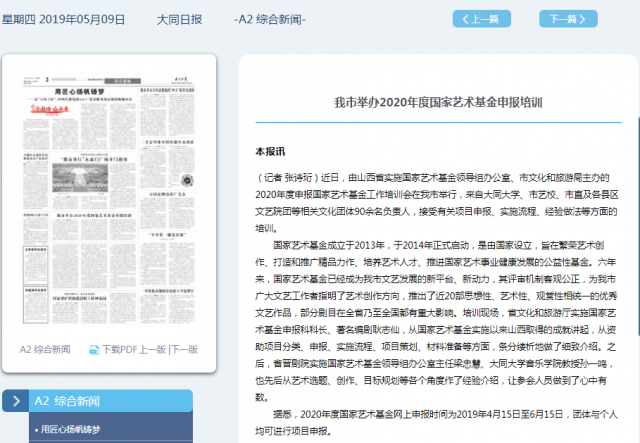Expand the A2 综合新闻 section arrow
Screen dimensions: 640x443
[16, 401]
